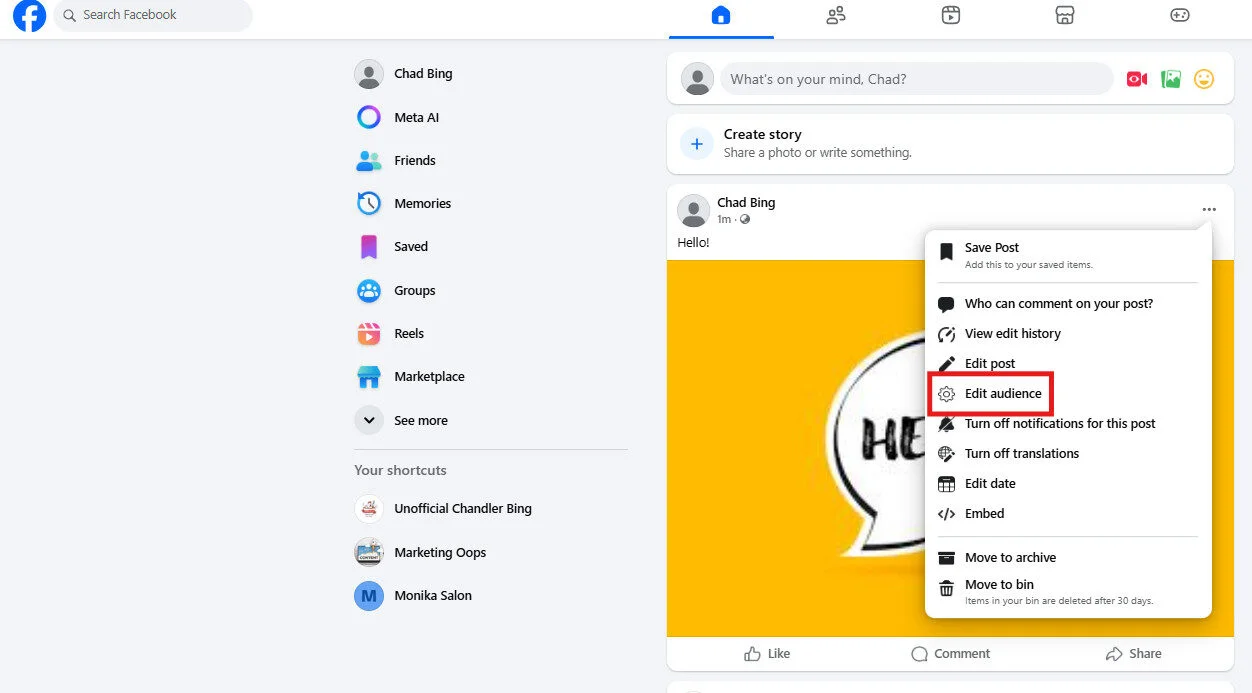This screenshot has height=693, width=1252.
Task: Click the post author's avatar picture
Action: [693, 210]
